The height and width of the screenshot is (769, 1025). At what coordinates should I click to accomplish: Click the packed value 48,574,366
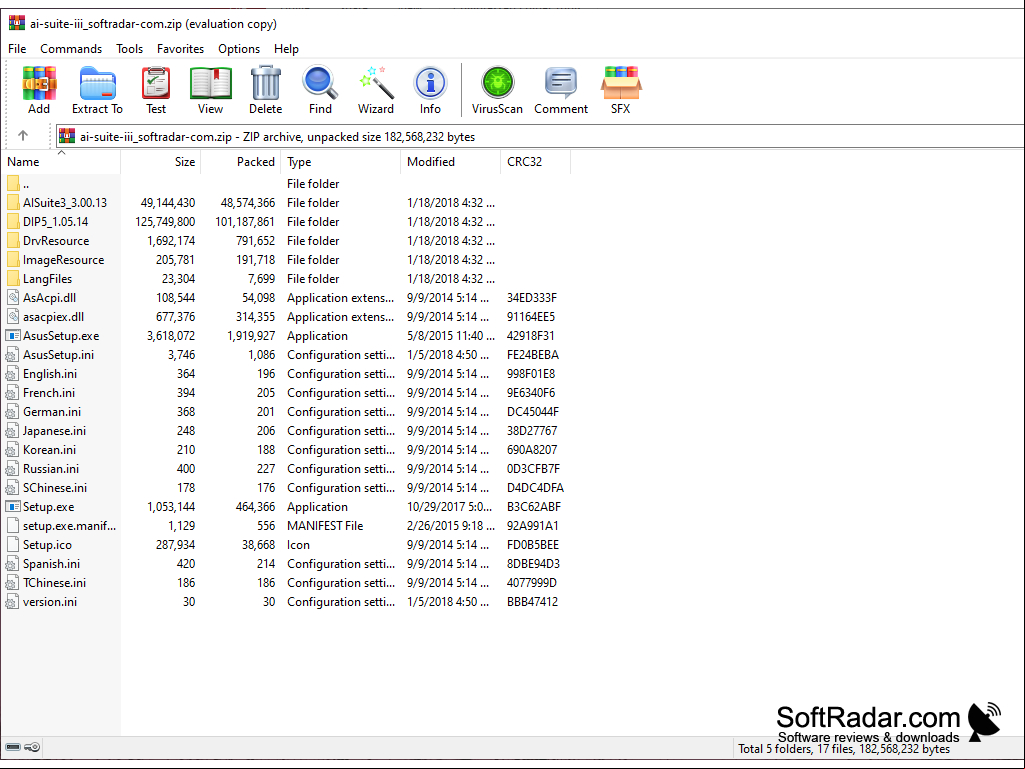[248, 203]
